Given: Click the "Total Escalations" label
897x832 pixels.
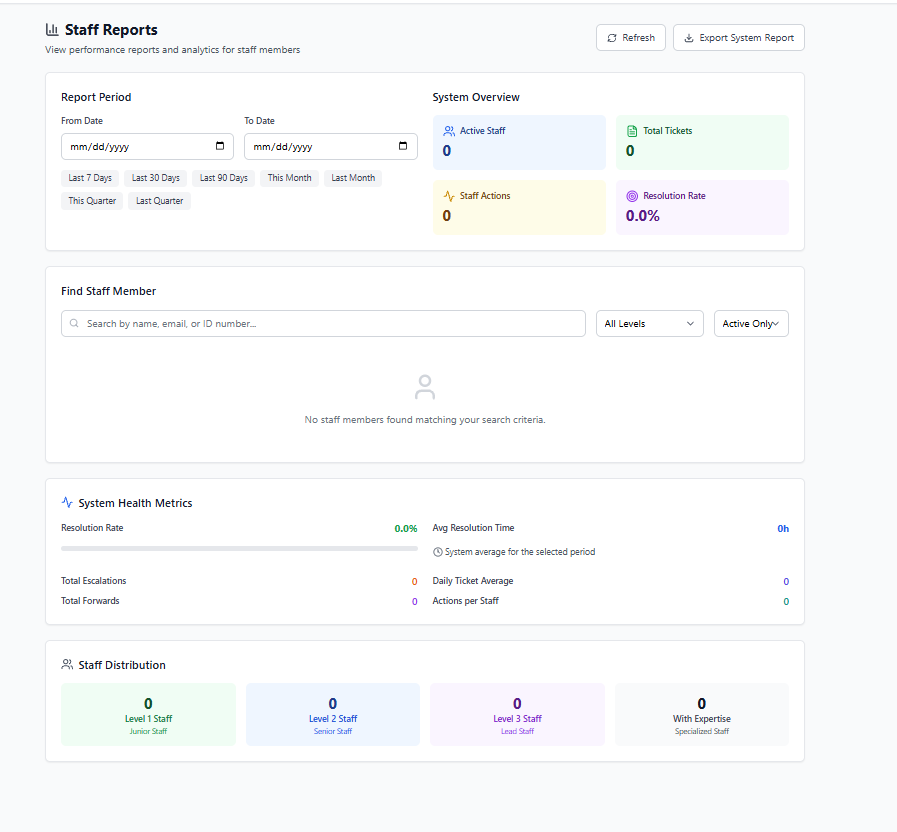Looking at the screenshot, I should pos(94,581).
